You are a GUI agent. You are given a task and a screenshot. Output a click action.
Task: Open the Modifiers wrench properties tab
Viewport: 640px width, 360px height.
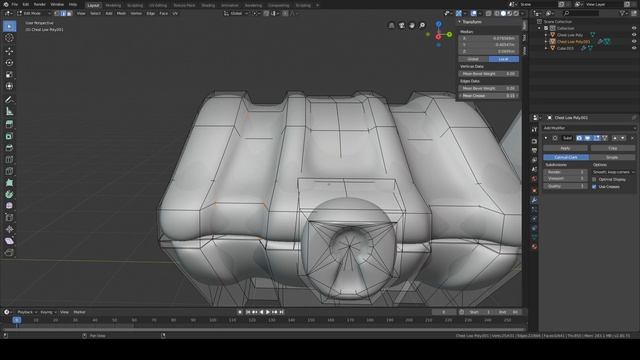[x=534, y=200]
